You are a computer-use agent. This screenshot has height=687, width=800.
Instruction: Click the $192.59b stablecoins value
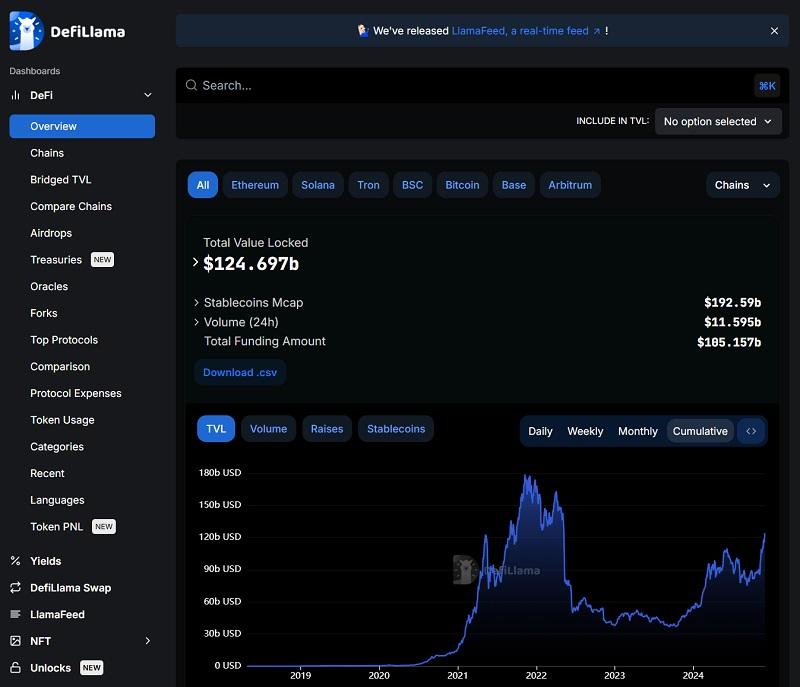[732, 302]
